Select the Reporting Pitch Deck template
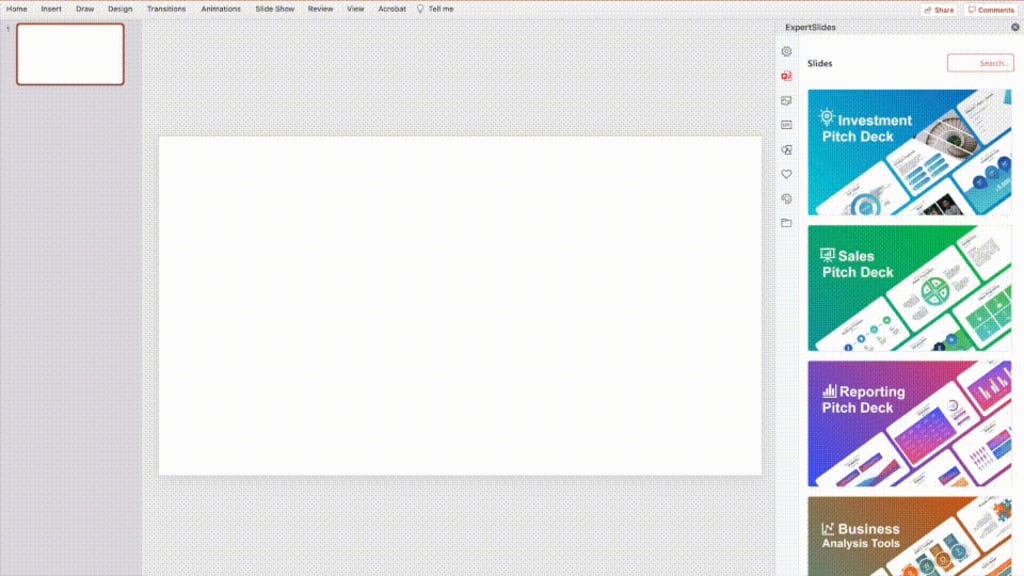This screenshot has width=1024, height=576. 909,424
